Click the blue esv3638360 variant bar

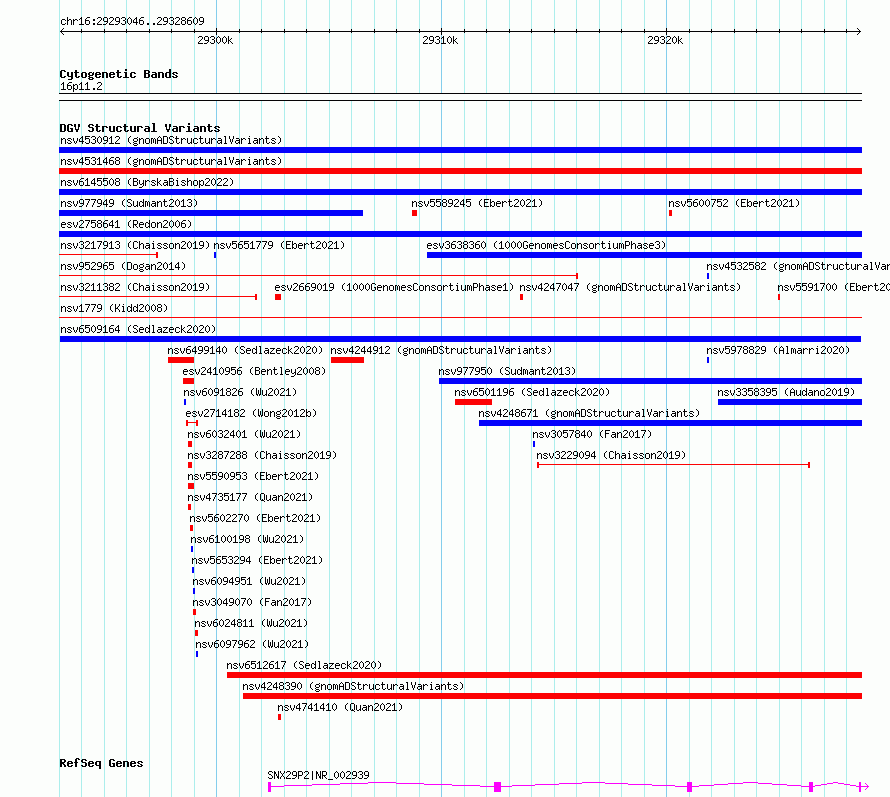pyautogui.click(x=644, y=255)
